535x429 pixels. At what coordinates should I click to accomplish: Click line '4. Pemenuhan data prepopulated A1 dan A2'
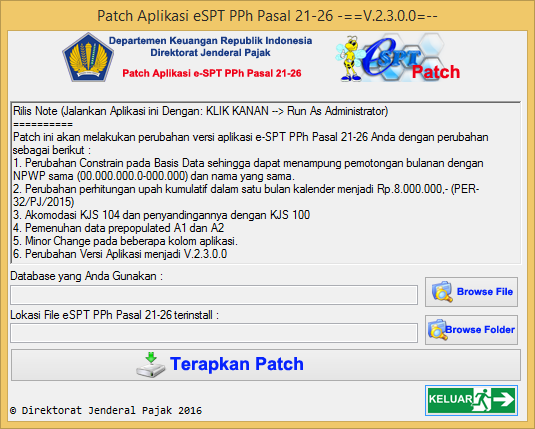[x=118, y=228]
